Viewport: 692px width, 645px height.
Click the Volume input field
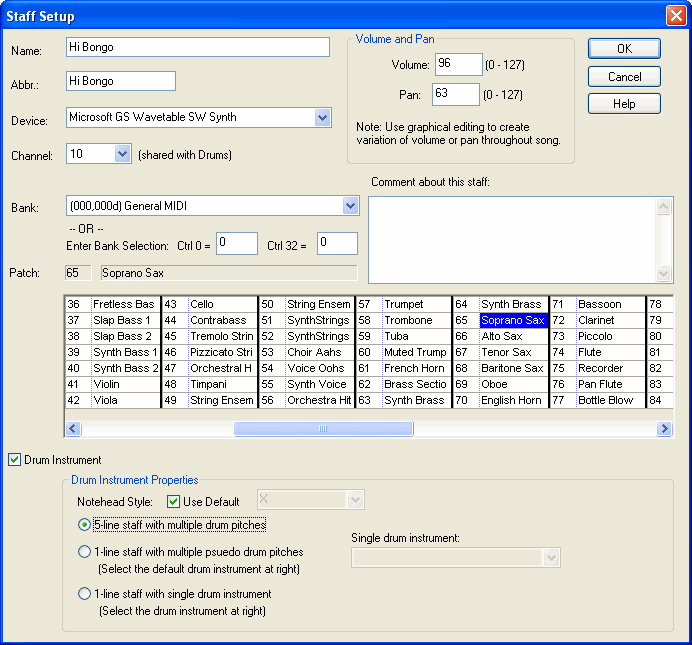457,66
